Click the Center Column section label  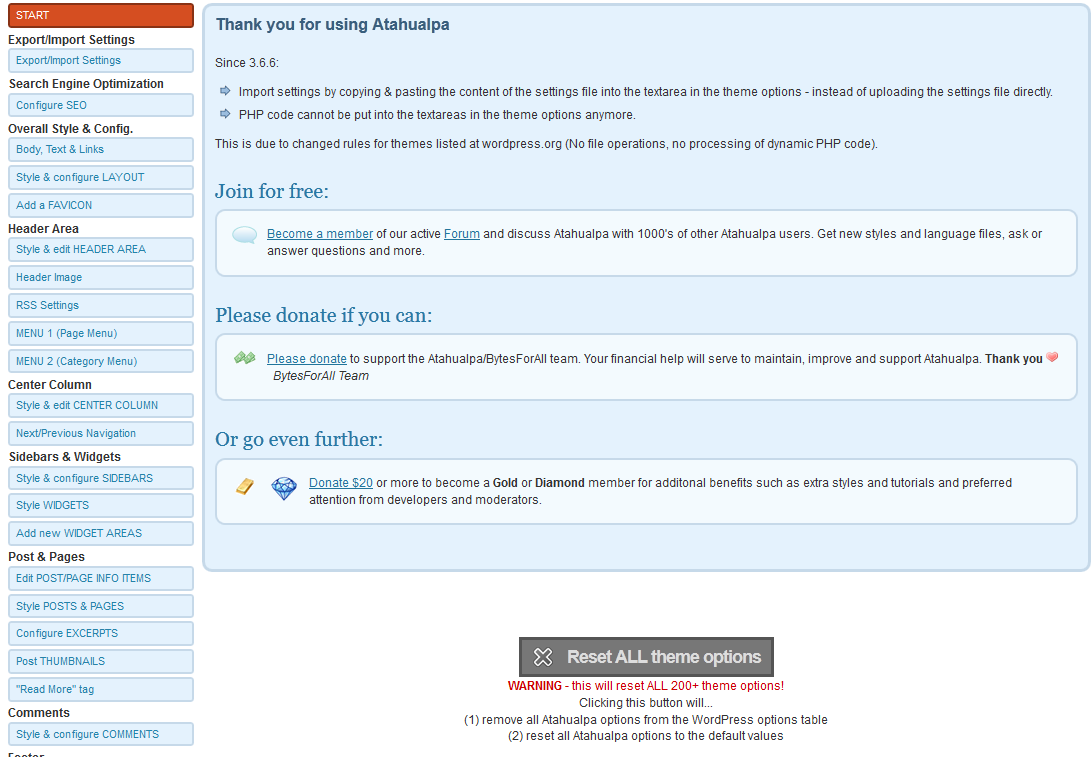coord(49,384)
